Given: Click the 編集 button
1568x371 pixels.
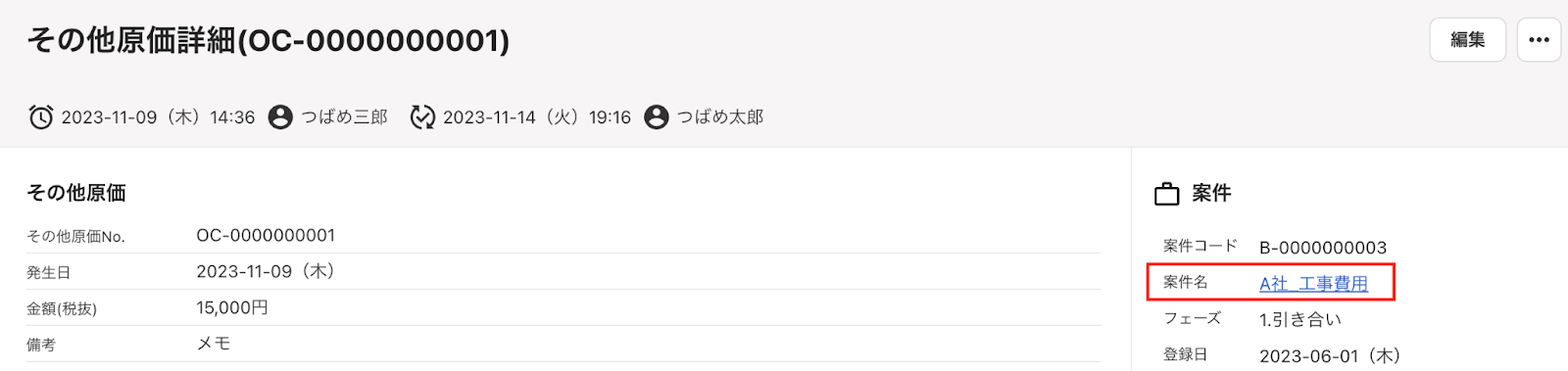Looking at the screenshot, I should click(1467, 40).
